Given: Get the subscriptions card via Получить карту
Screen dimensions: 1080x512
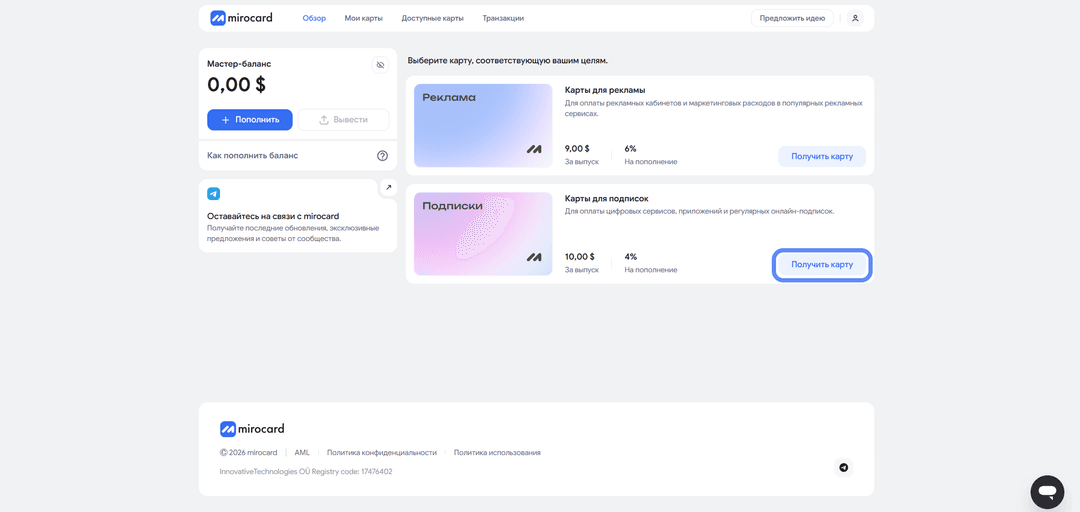Looking at the screenshot, I should click(x=822, y=265).
